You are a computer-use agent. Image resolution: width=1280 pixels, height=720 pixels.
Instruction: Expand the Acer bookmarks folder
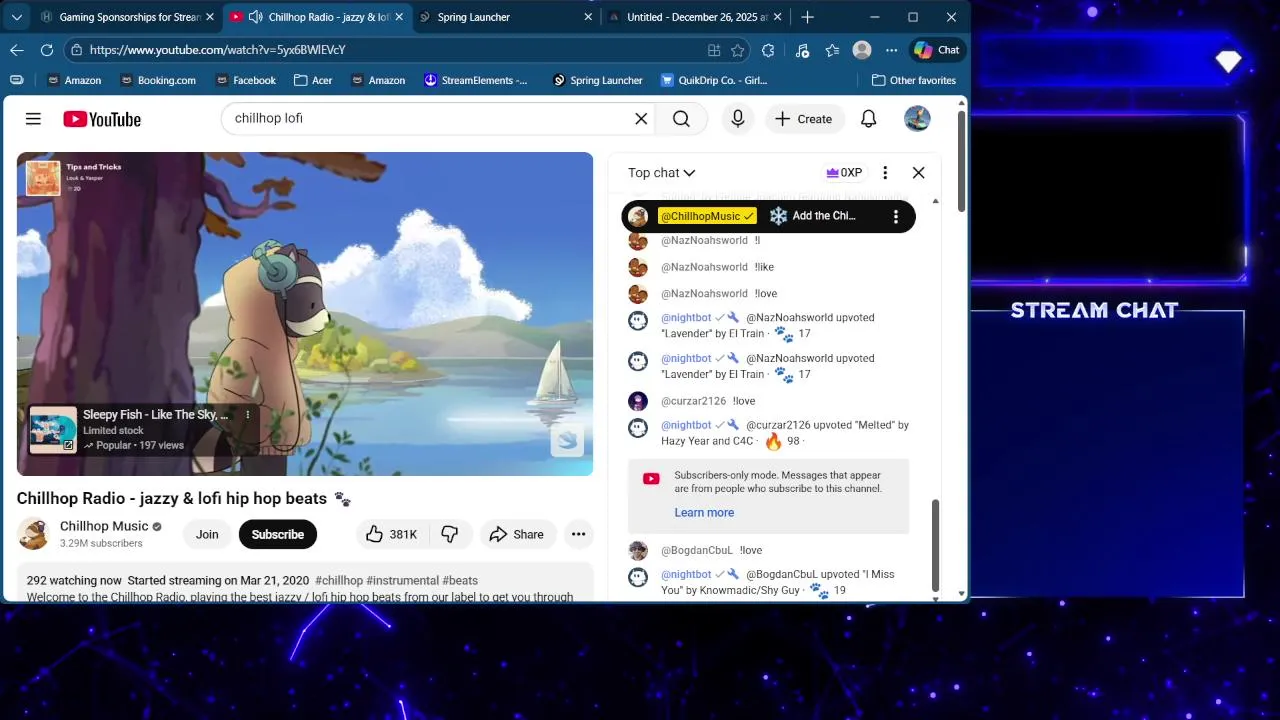coord(315,80)
